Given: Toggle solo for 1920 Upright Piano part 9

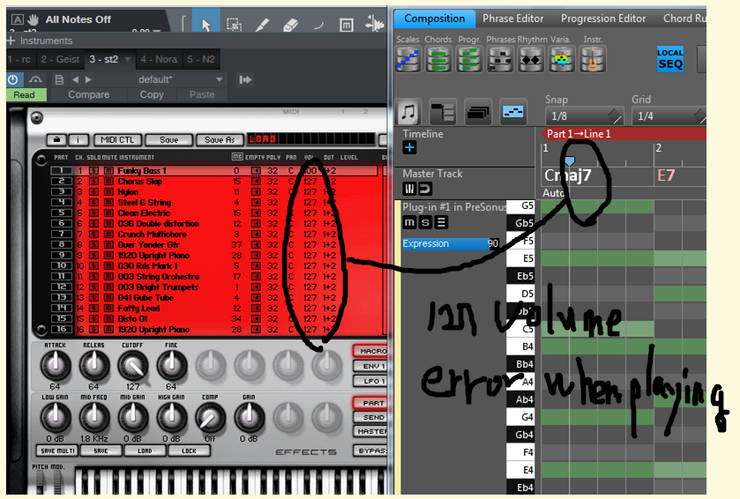Looking at the screenshot, I should click(x=94, y=255).
